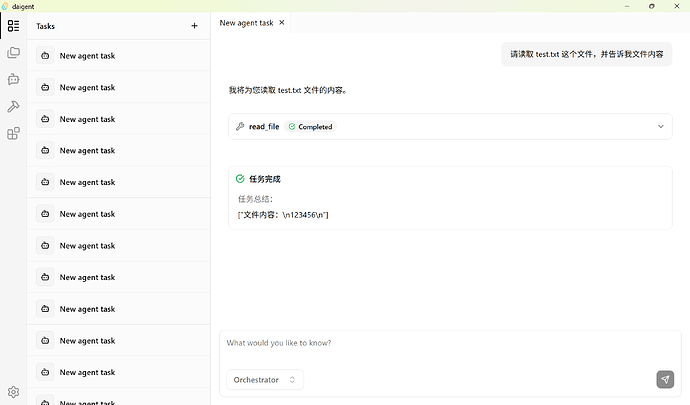
Task: Click the read_file label text
Action: [264, 127]
